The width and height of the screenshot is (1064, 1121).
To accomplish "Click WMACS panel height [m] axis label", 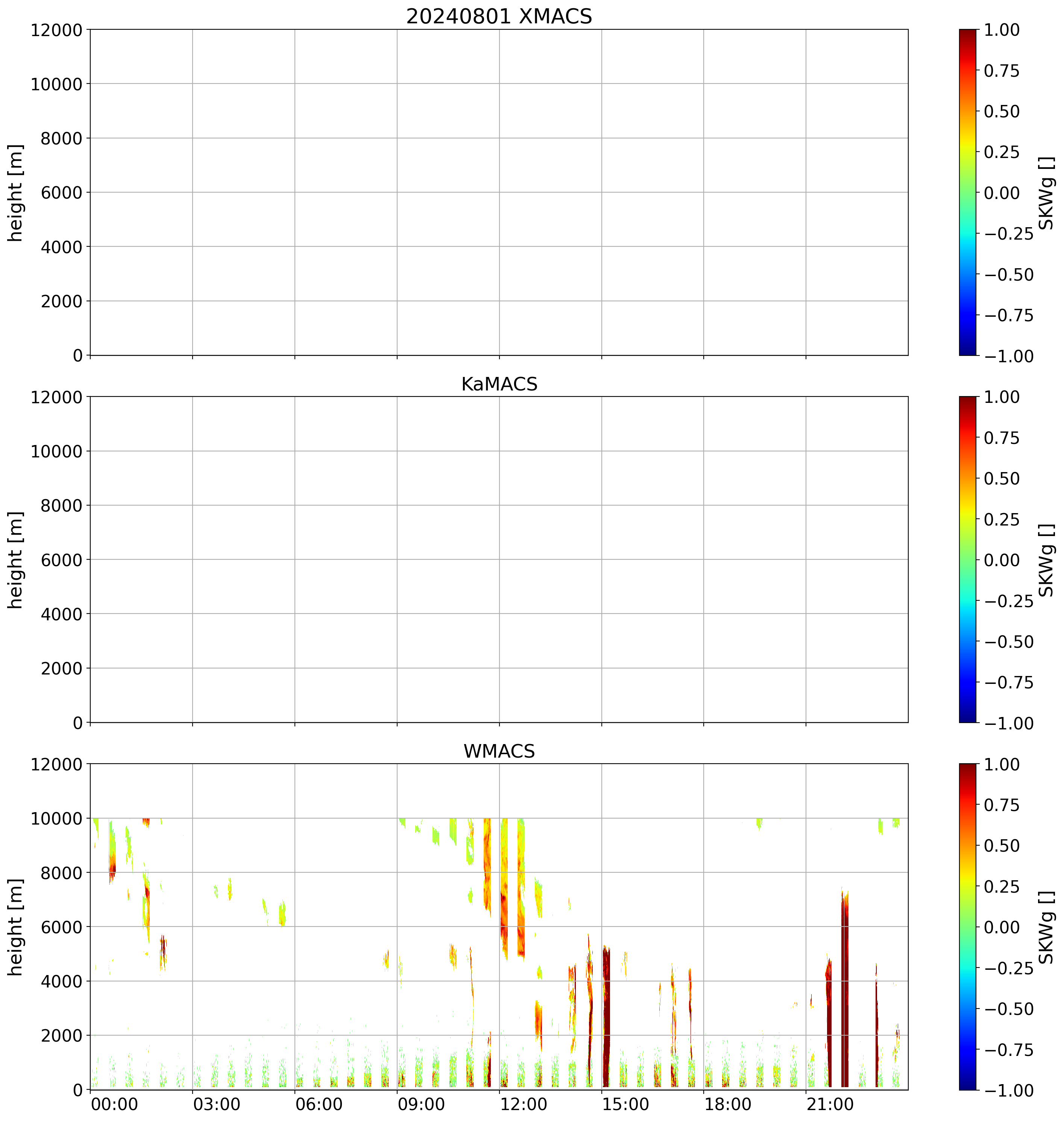I will pyautogui.click(x=16, y=927).
